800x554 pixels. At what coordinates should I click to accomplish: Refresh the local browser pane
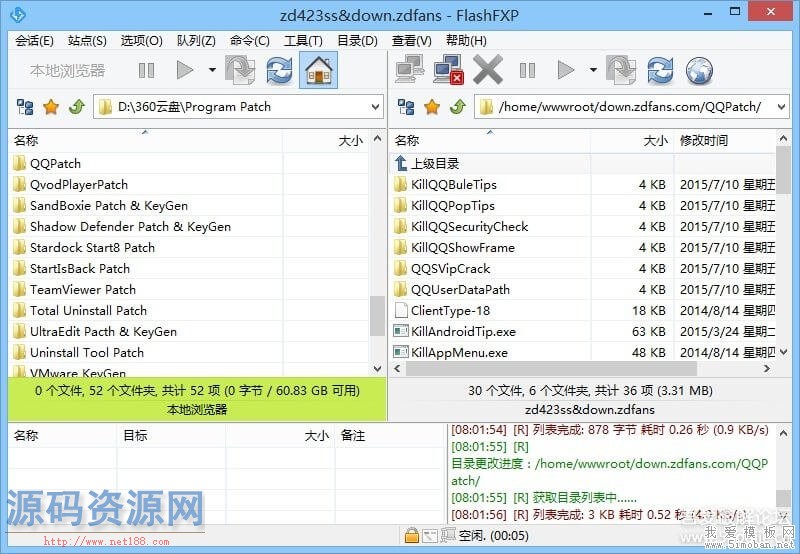279,70
